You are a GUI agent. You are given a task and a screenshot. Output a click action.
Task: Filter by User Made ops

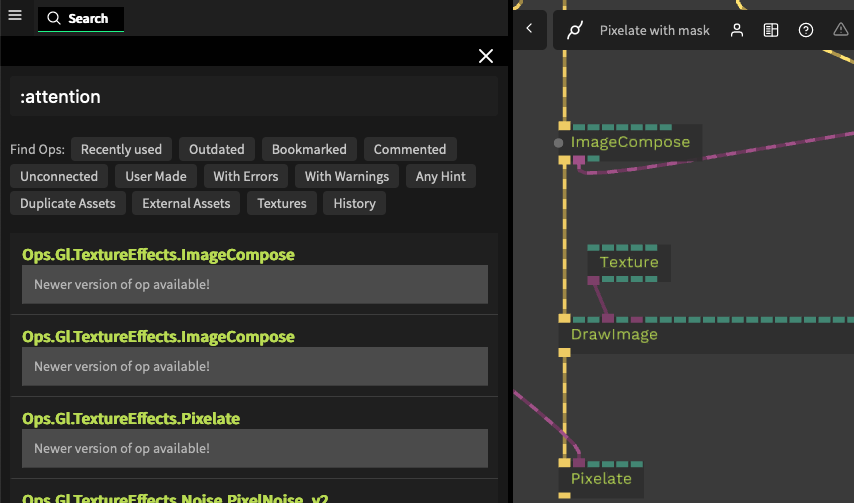click(156, 176)
